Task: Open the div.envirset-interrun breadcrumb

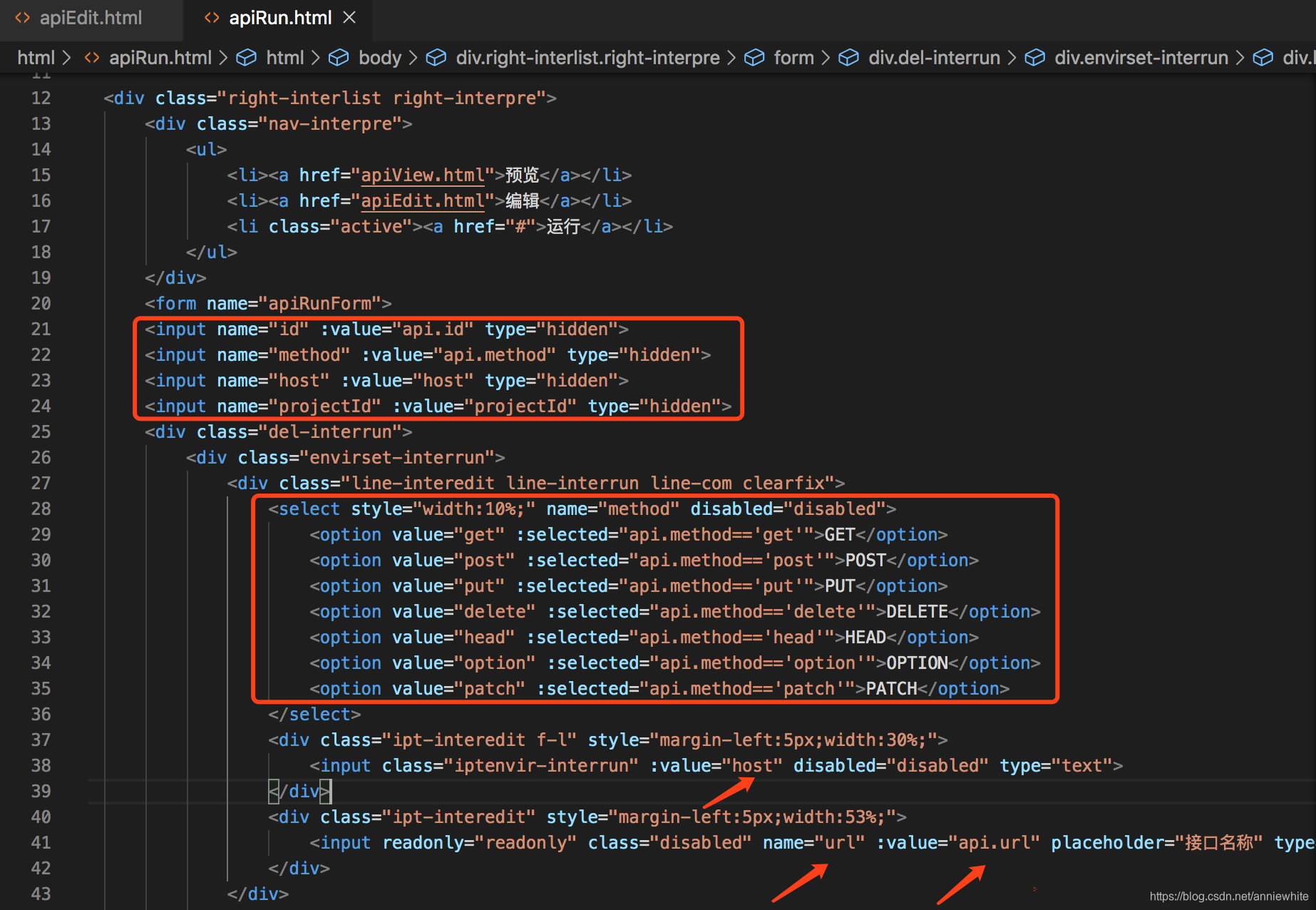Action: (1141, 58)
